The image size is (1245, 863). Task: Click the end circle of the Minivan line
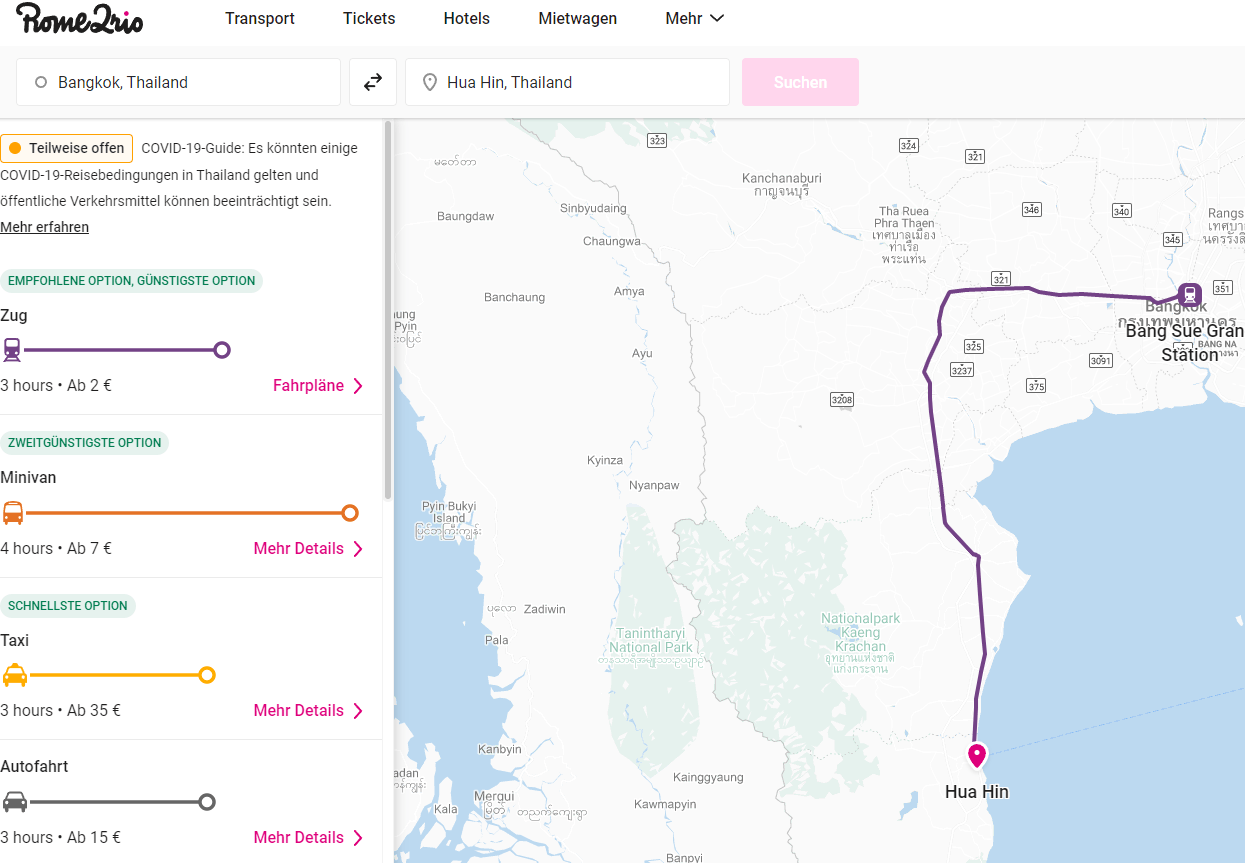pyautogui.click(x=349, y=513)
